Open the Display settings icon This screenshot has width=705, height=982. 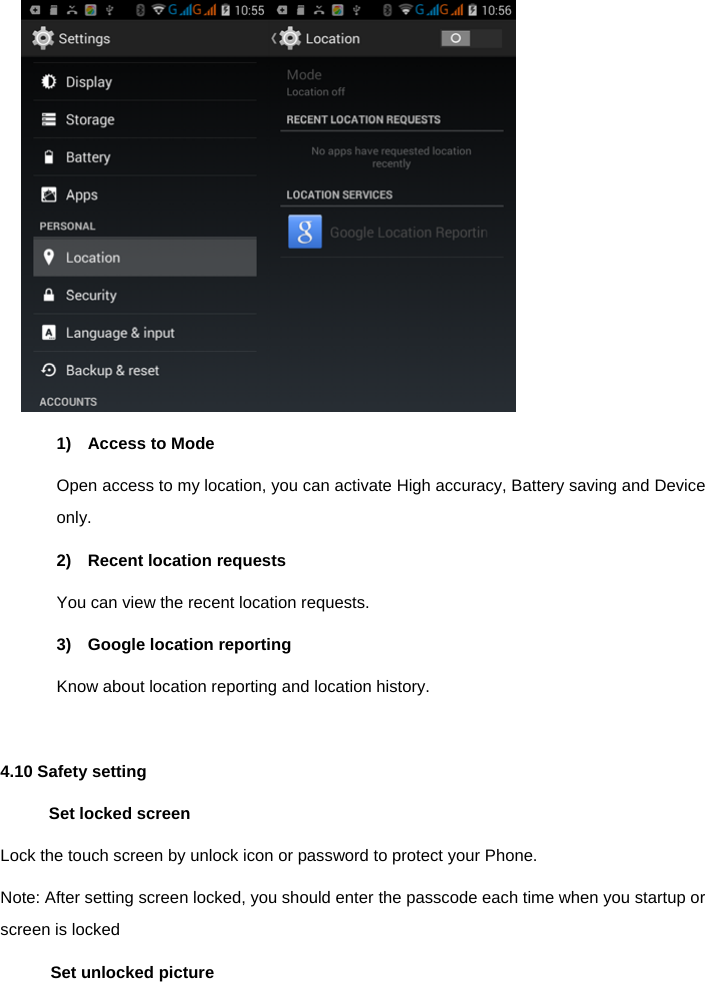pyautogui.click(x=48, y=81)
